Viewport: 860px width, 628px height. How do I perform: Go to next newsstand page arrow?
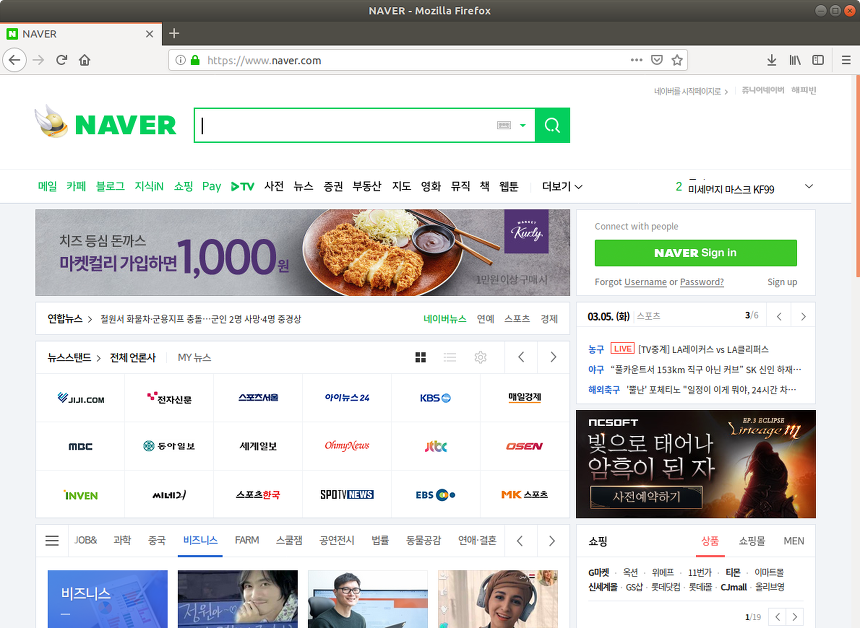tap(553, 358)
